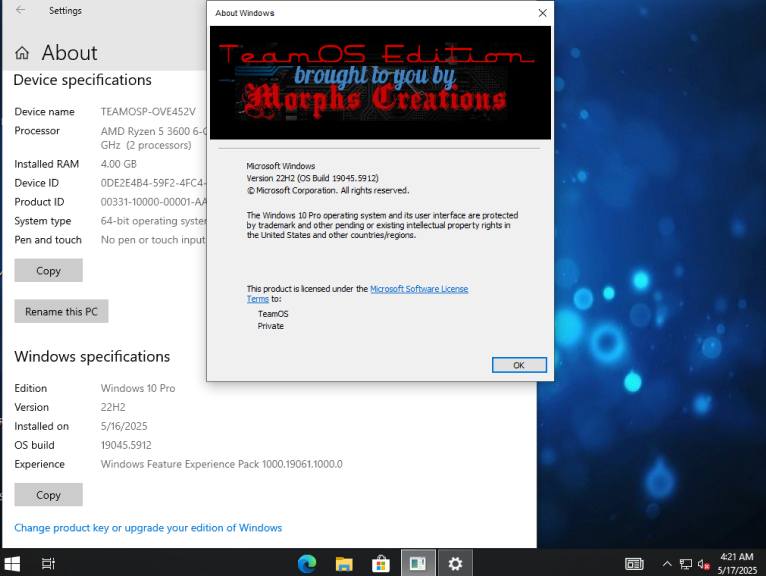Open File Explorer from taskbar
766x576 pixels.
[x=344, y=564]
